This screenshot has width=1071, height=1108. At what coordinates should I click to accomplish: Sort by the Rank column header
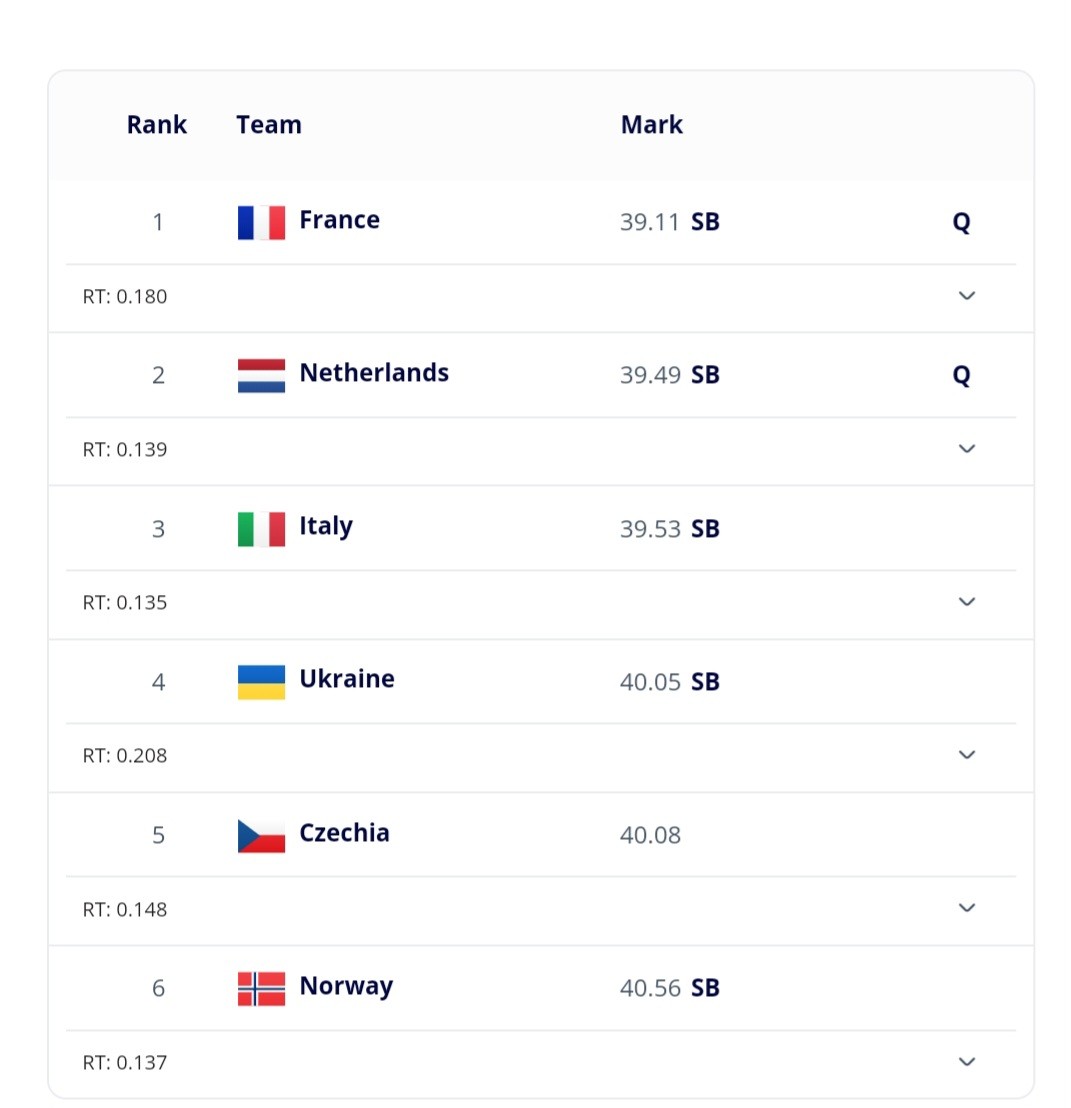tap(157, 124)
